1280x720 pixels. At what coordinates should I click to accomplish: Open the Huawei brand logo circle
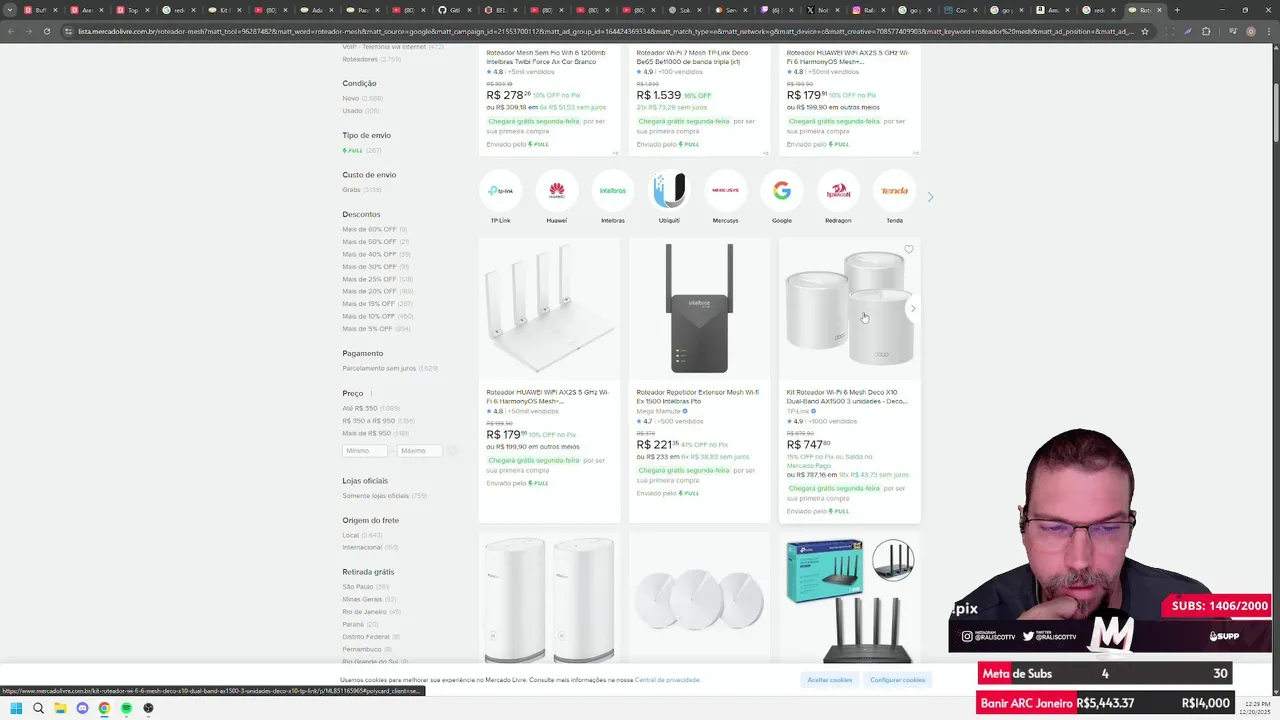tap(557, 190)
